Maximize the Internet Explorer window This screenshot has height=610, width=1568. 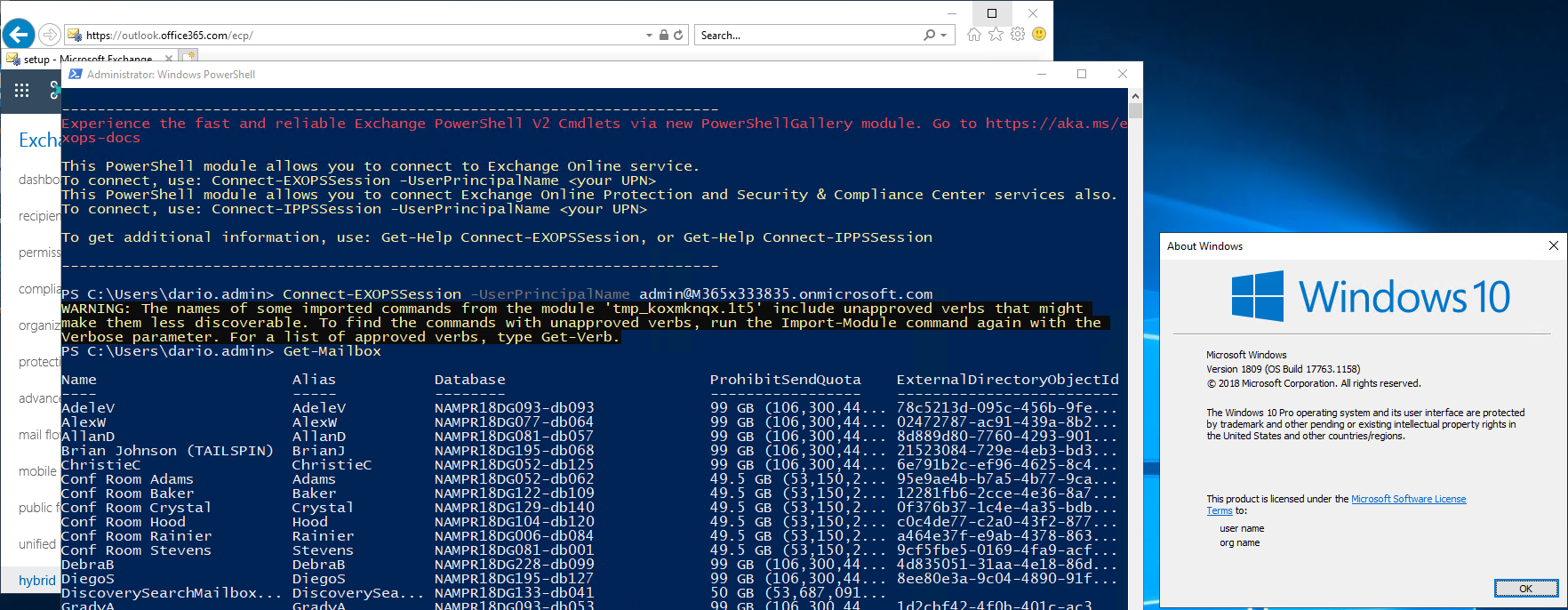point(992,12)
